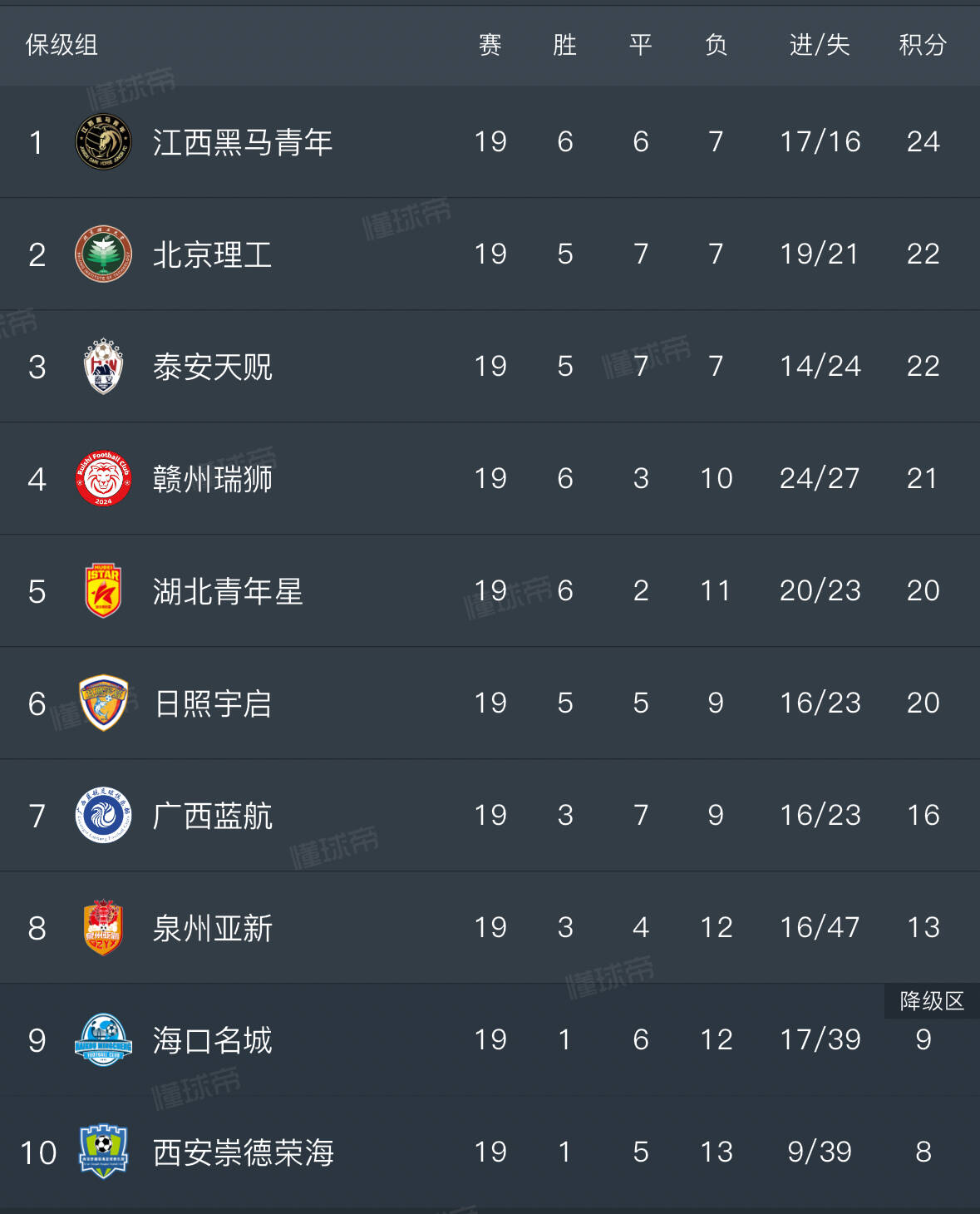Sort table by 负 losses column
Image resolution: width=980 pixels, height=1214 pixels.
(x=714, y=46)
